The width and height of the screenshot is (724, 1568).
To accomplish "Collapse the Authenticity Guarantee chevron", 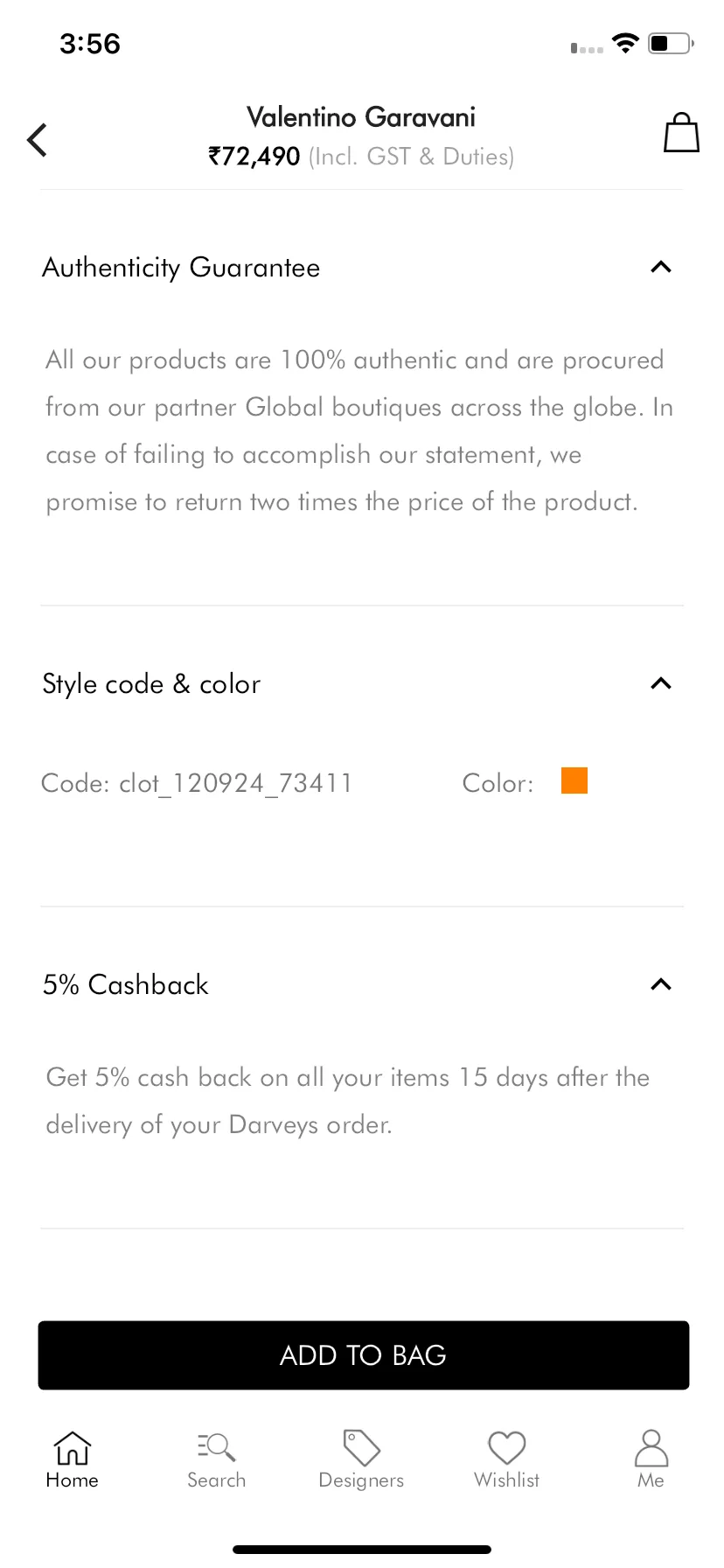I will (x=661, y=267).
